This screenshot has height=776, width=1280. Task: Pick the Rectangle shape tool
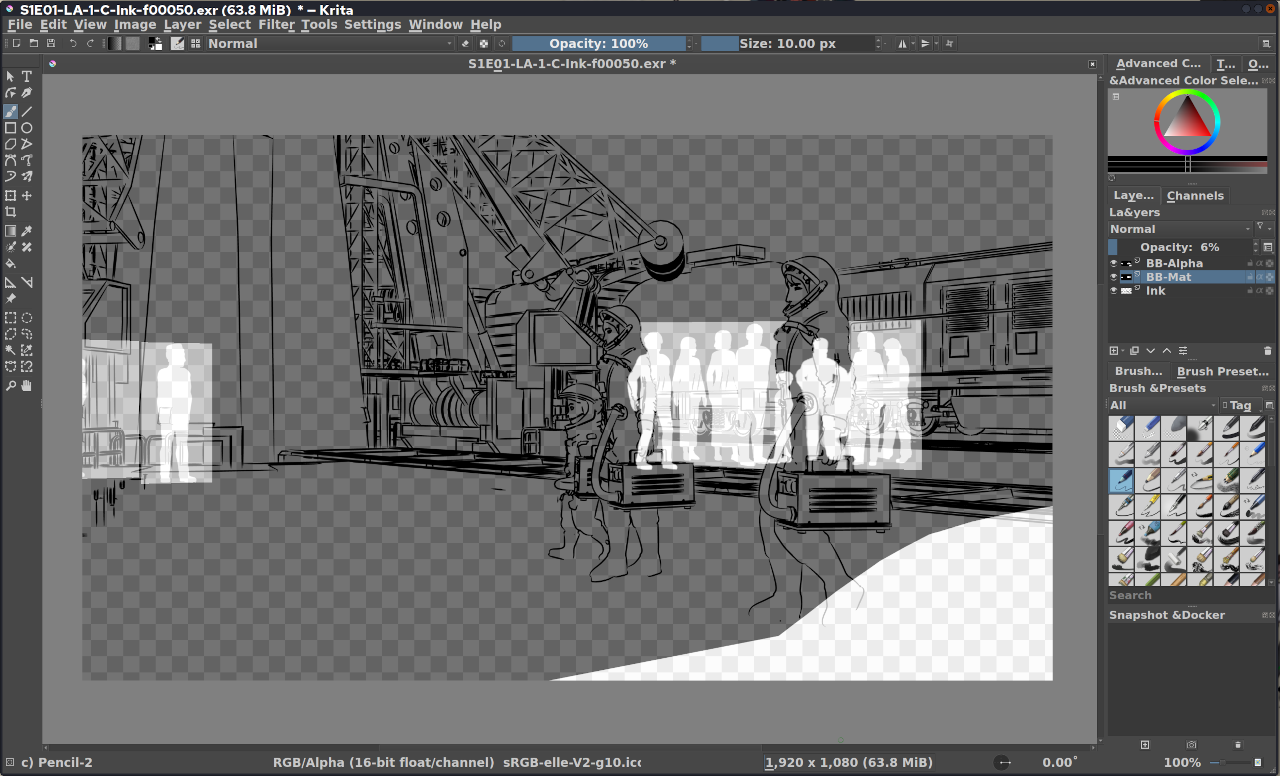(x=10, y=128)
